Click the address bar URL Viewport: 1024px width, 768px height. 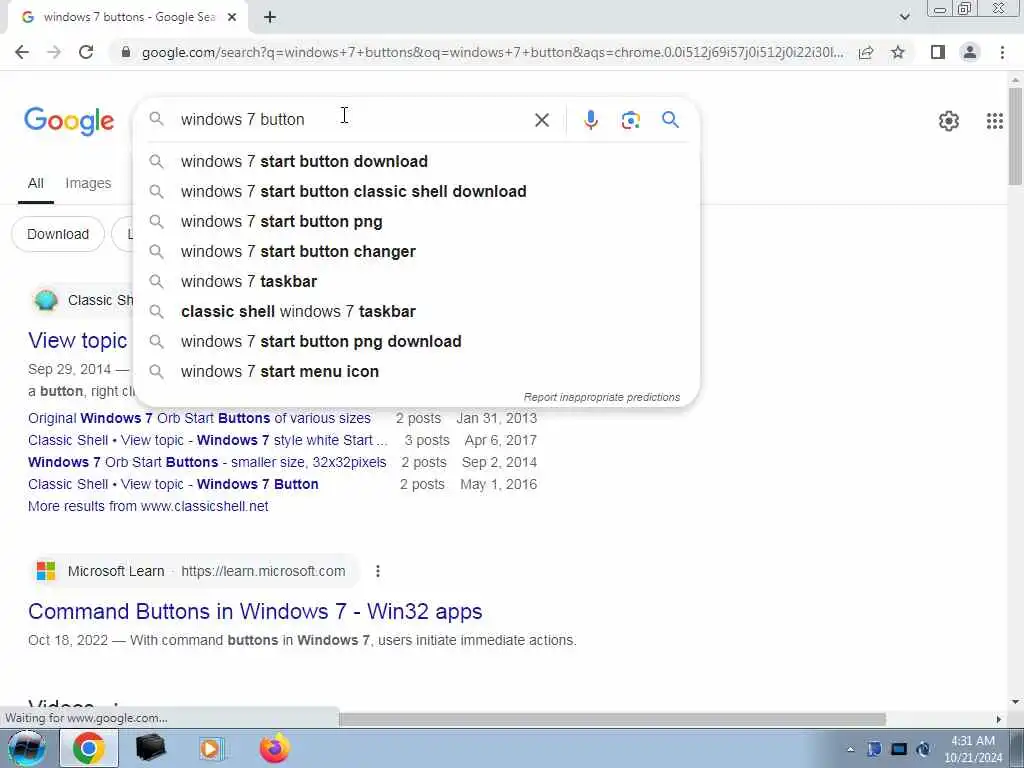(x=492, y=52)
